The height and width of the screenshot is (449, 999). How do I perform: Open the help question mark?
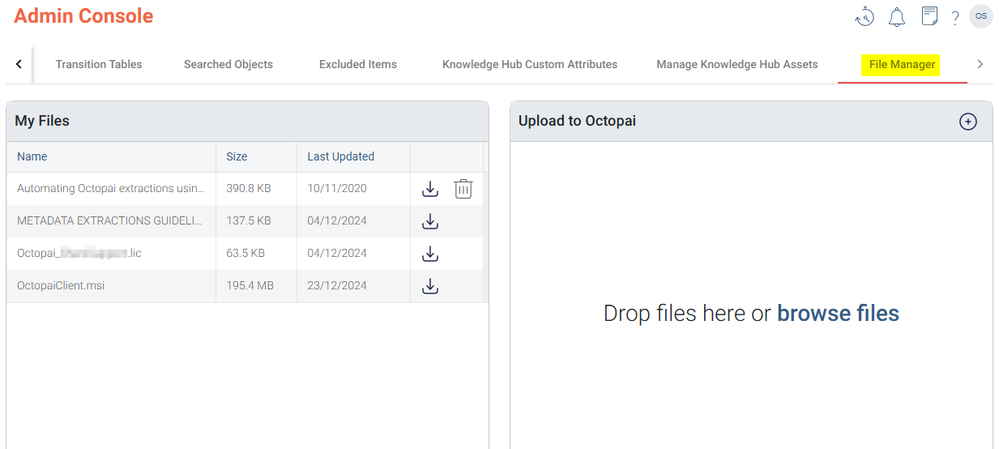coord(955,18)
